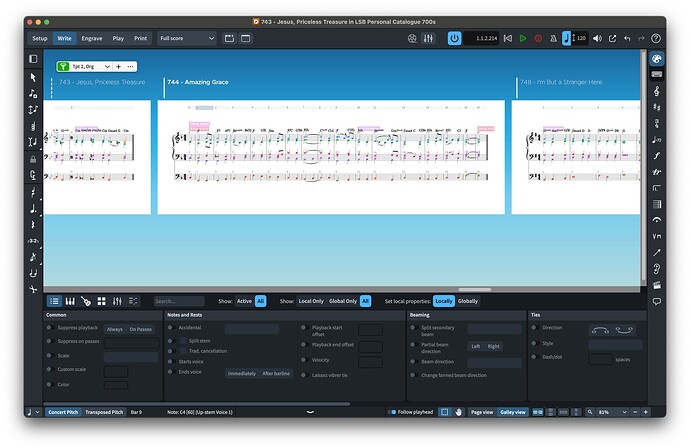This screenshot has height=448, width=690.
Task: Enable the Suppress playback property toggle
Action: click(49, 327)
